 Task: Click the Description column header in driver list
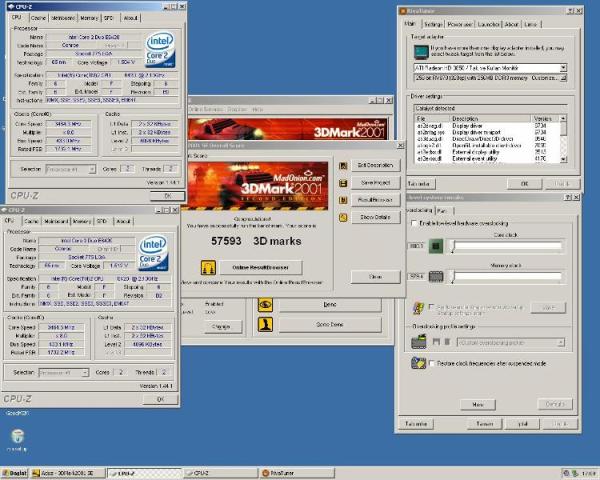tap(490, 119)
